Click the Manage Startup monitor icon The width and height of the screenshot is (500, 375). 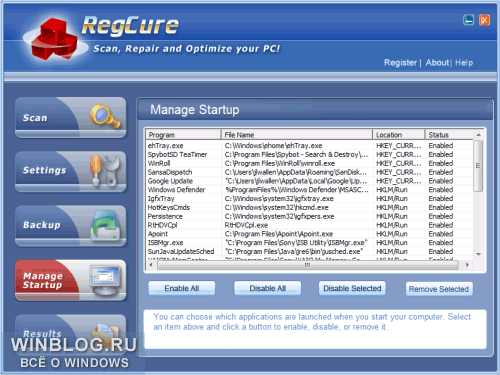pos(105,279)
